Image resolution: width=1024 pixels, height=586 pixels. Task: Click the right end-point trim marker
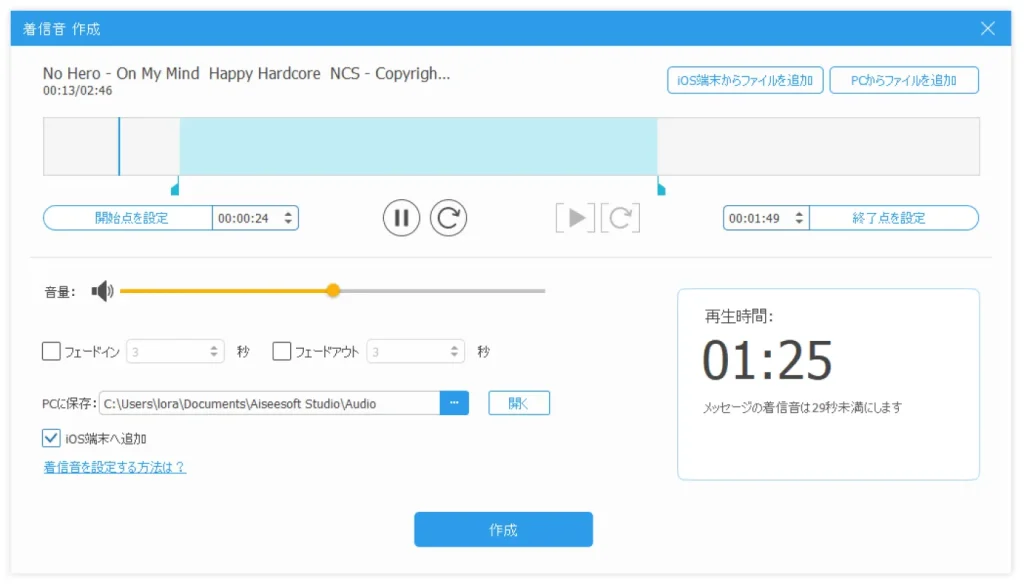point(660,187)
